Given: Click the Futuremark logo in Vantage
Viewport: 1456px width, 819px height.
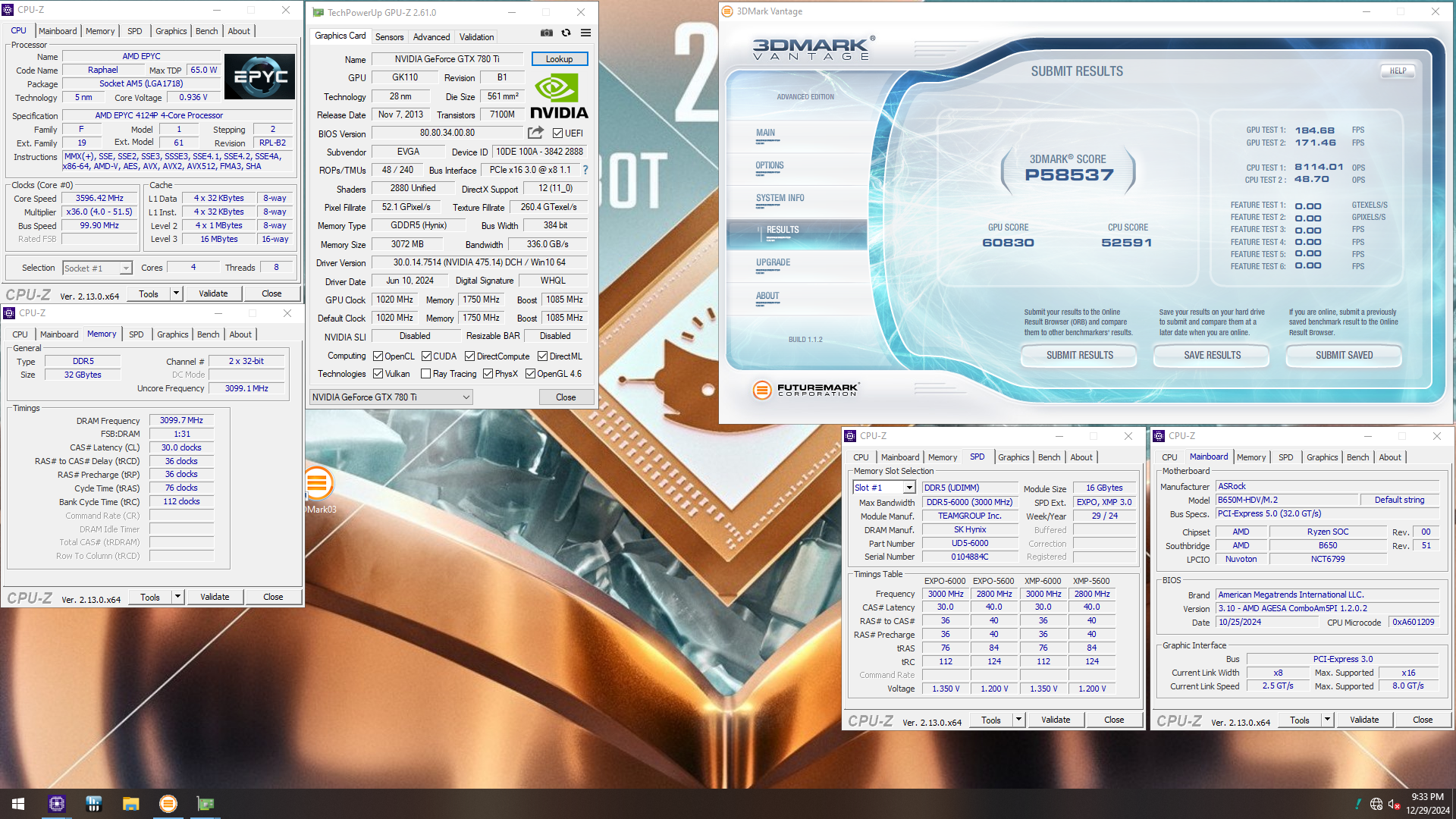Looking at the screenshot, I should point(806,390).
